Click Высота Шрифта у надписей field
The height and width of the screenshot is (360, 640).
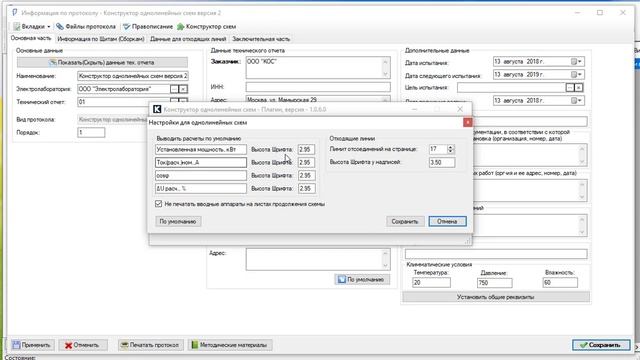click(x=442, y=162)
